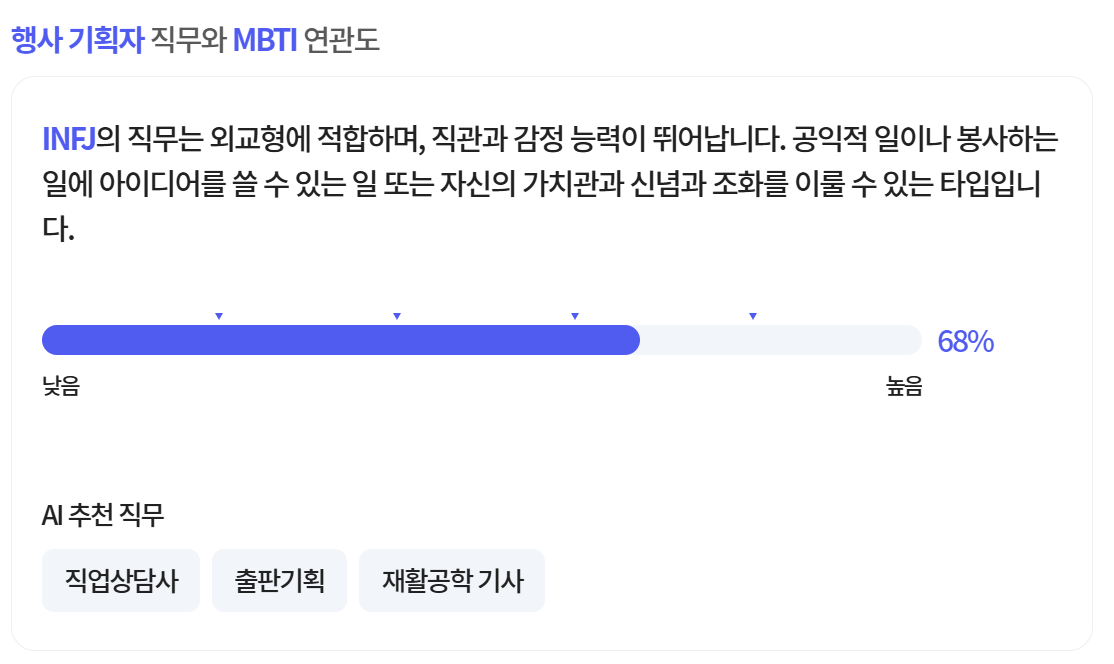Viewport: 1114px width, 664px height.
Task: Click the unfilled gray part of the progress bar
Action: pyautogui.click(x=780, y=340)
